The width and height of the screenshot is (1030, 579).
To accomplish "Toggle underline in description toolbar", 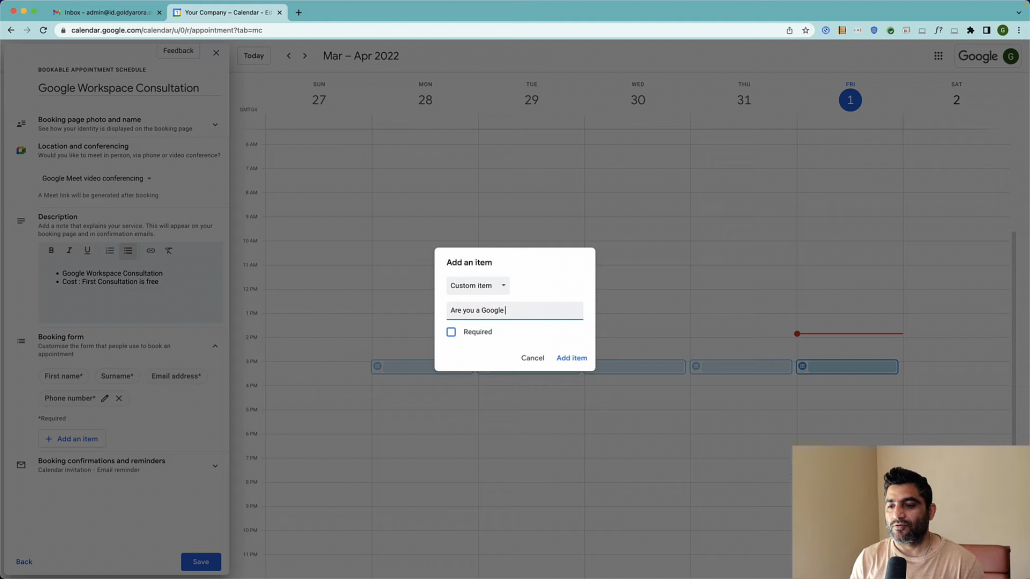I will (x=87, y=250).
